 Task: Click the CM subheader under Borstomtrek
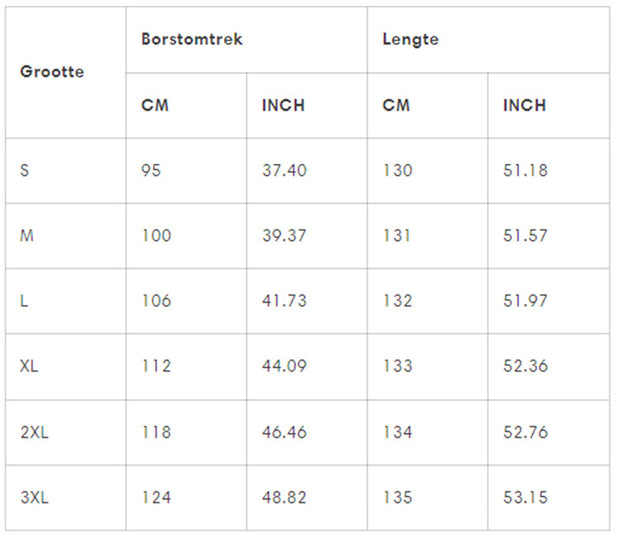click(x=155, y=105)
